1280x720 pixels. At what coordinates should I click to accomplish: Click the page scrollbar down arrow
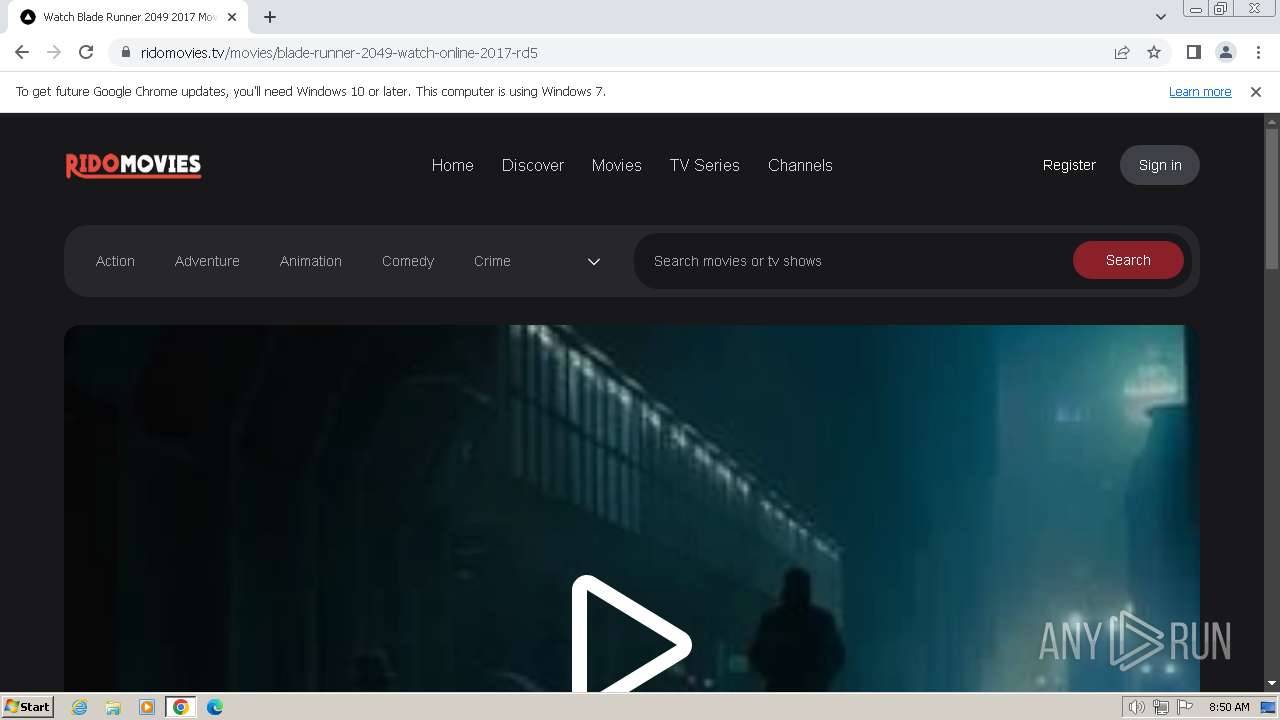(x=1272, y=683)
